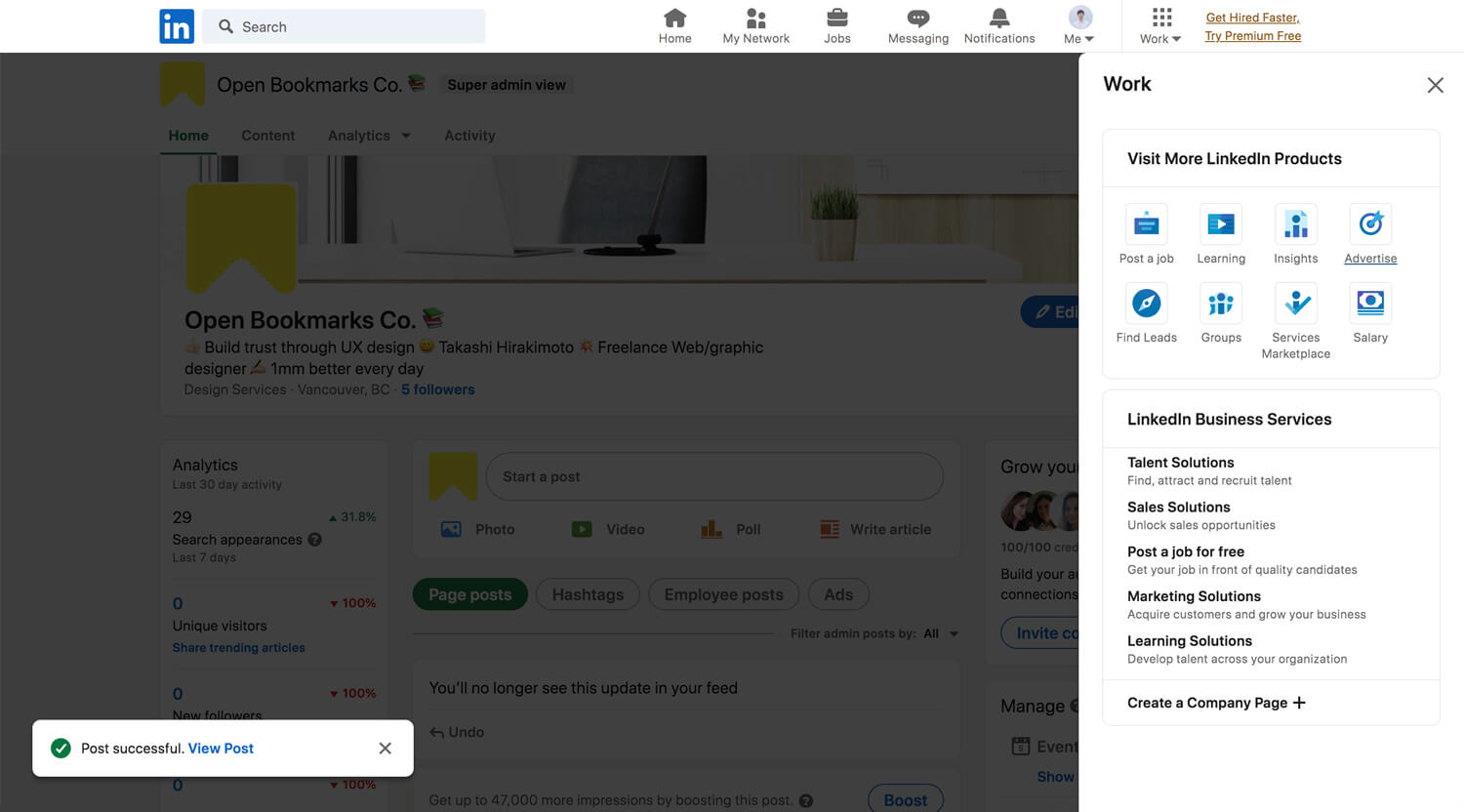The image size is (1464, 812).
Task: Toggle the Work apps grid dropdown
Action: coord(1160,26)
